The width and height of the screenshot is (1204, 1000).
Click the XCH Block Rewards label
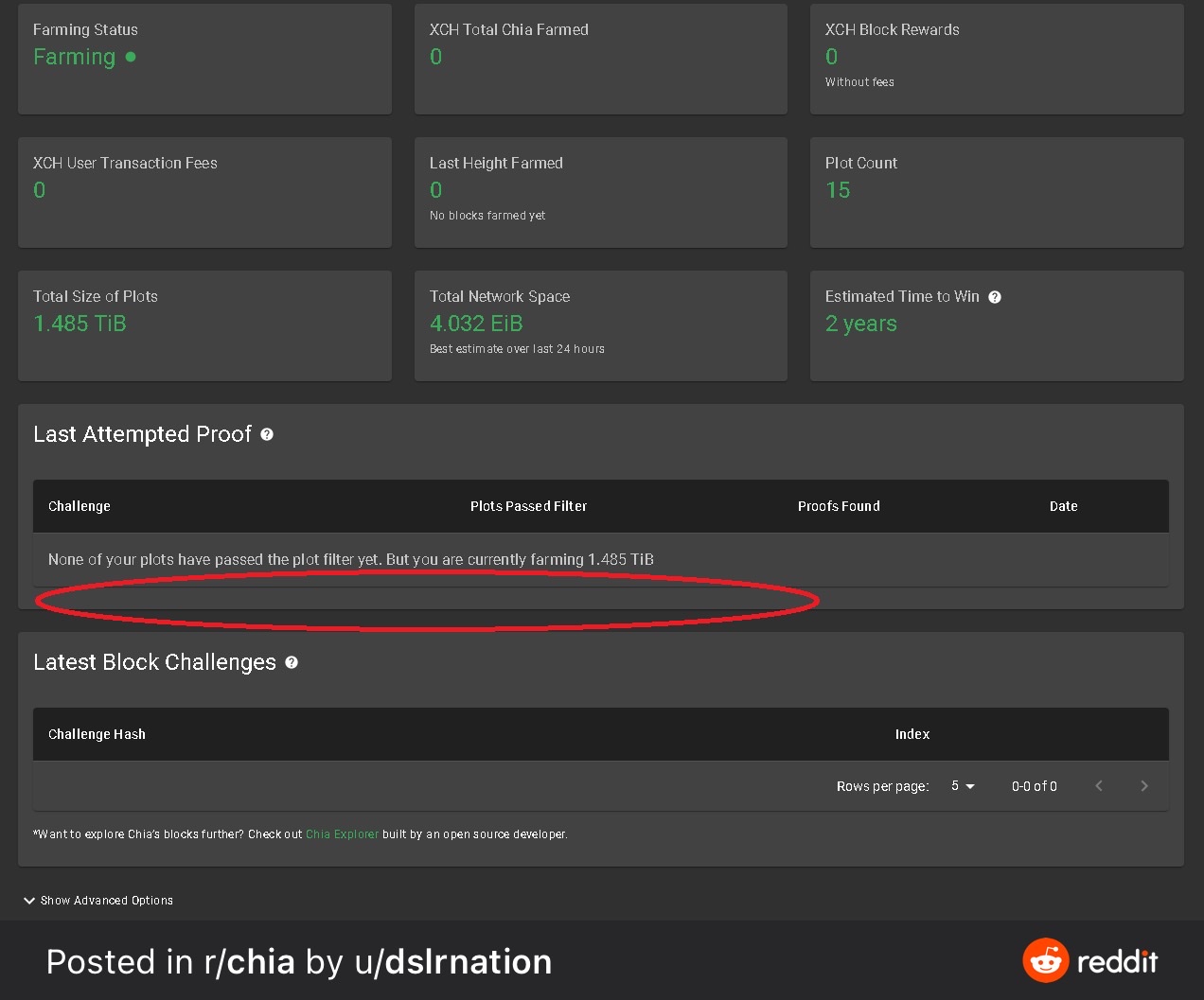click(x=893, y=29)
